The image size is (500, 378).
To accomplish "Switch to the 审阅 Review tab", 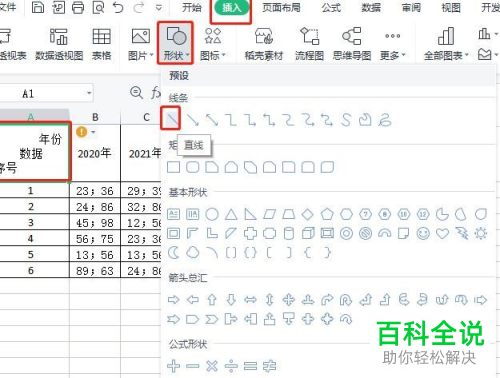I will [x=411, y=7].
